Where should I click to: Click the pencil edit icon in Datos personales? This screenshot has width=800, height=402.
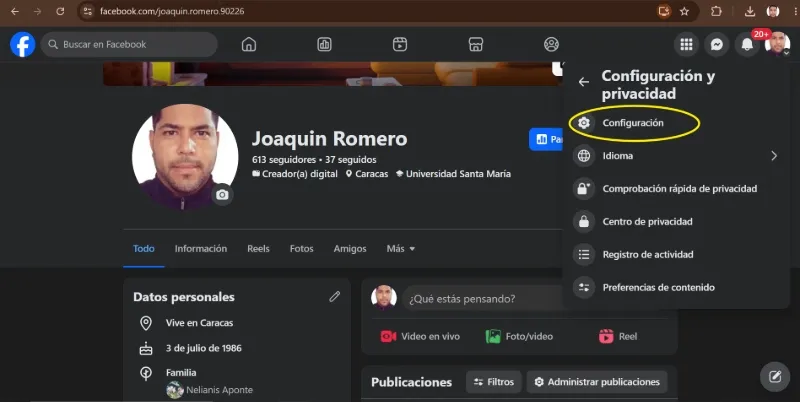(335, 296)
